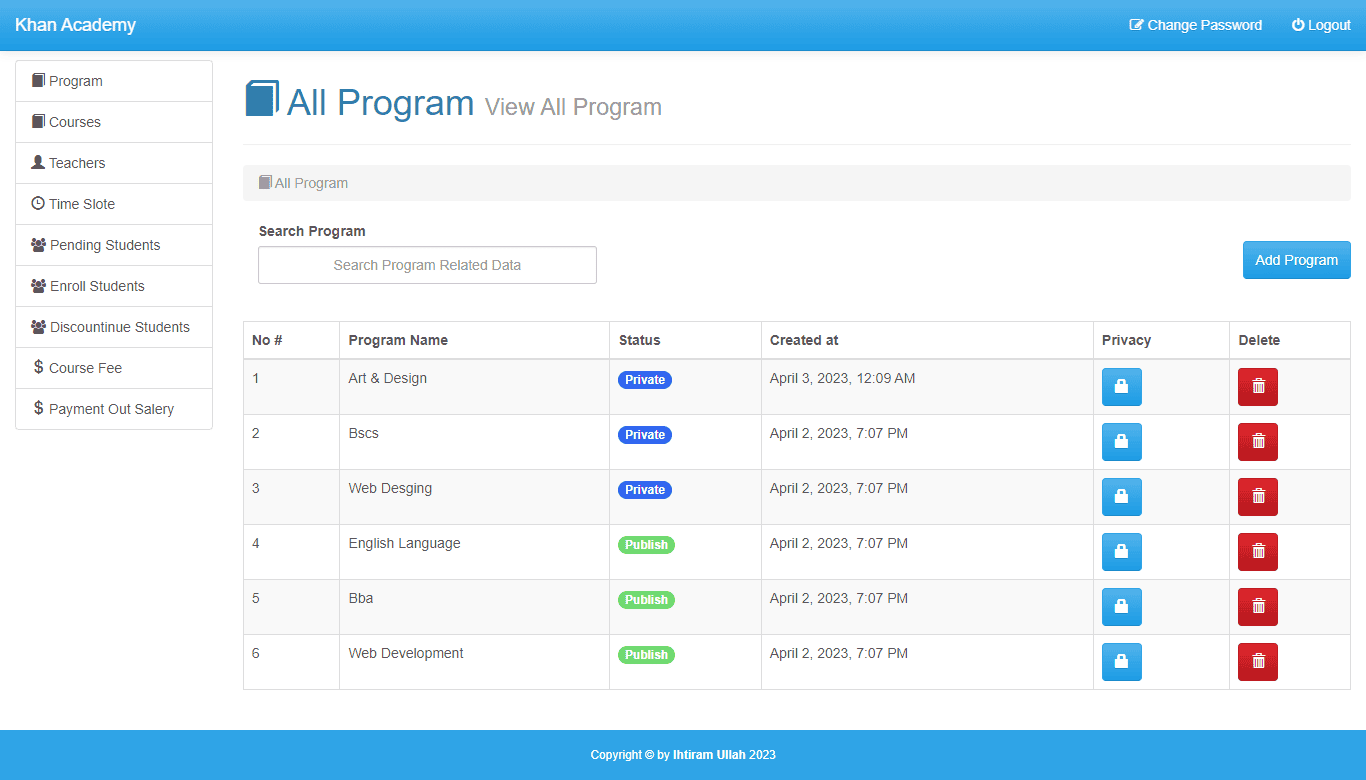This screenshot has width=1366, height=780.
Task: Delete the Web Development program
Action: pyautogui.click(x=1257, y=662)
